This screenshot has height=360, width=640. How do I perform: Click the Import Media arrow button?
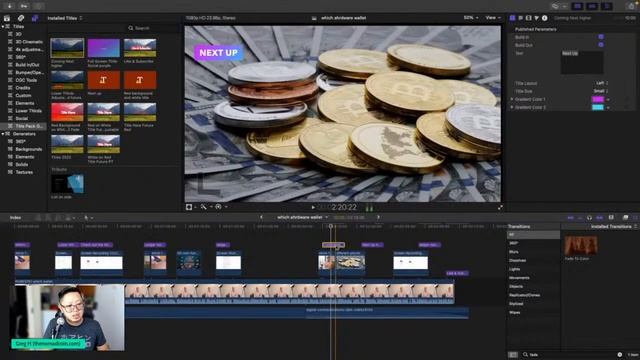point(9,6)
